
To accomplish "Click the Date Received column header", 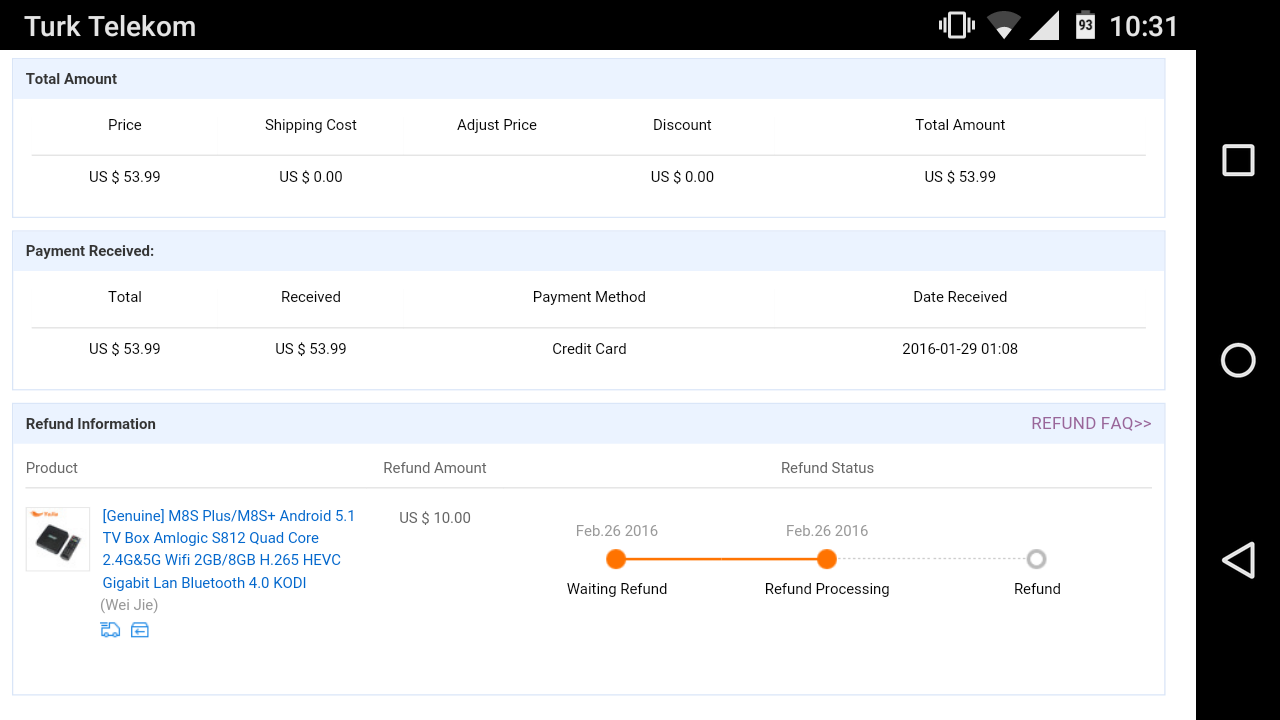I will (960, 297).
